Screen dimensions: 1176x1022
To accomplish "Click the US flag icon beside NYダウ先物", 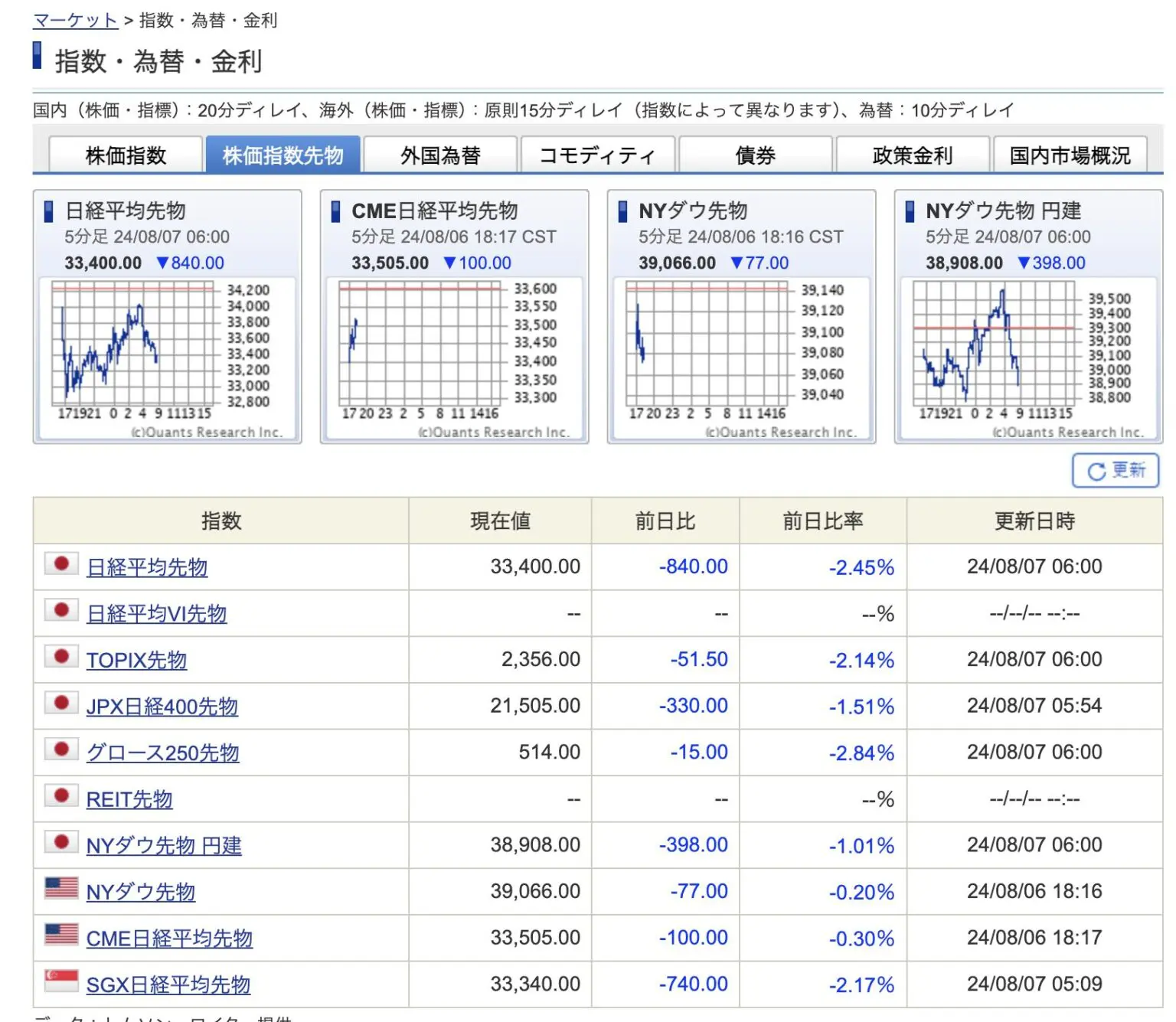I will 61,889.
